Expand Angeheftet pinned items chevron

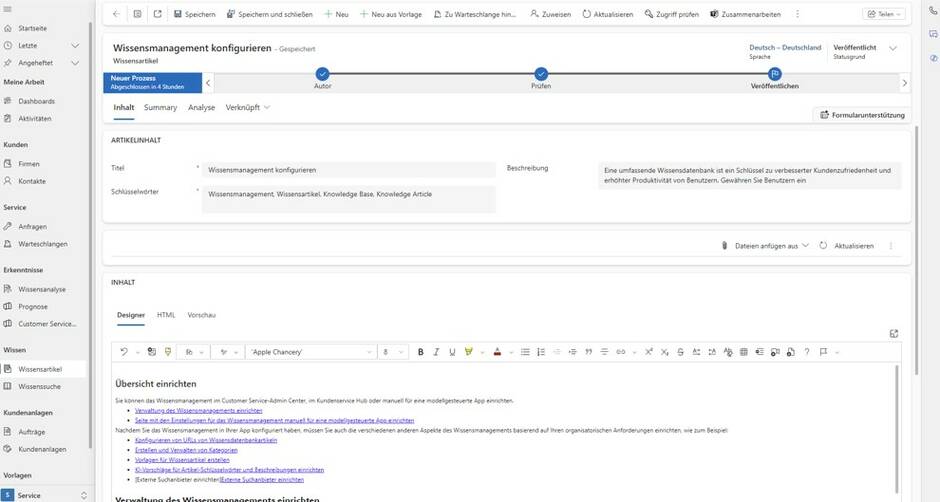point(75,62)
